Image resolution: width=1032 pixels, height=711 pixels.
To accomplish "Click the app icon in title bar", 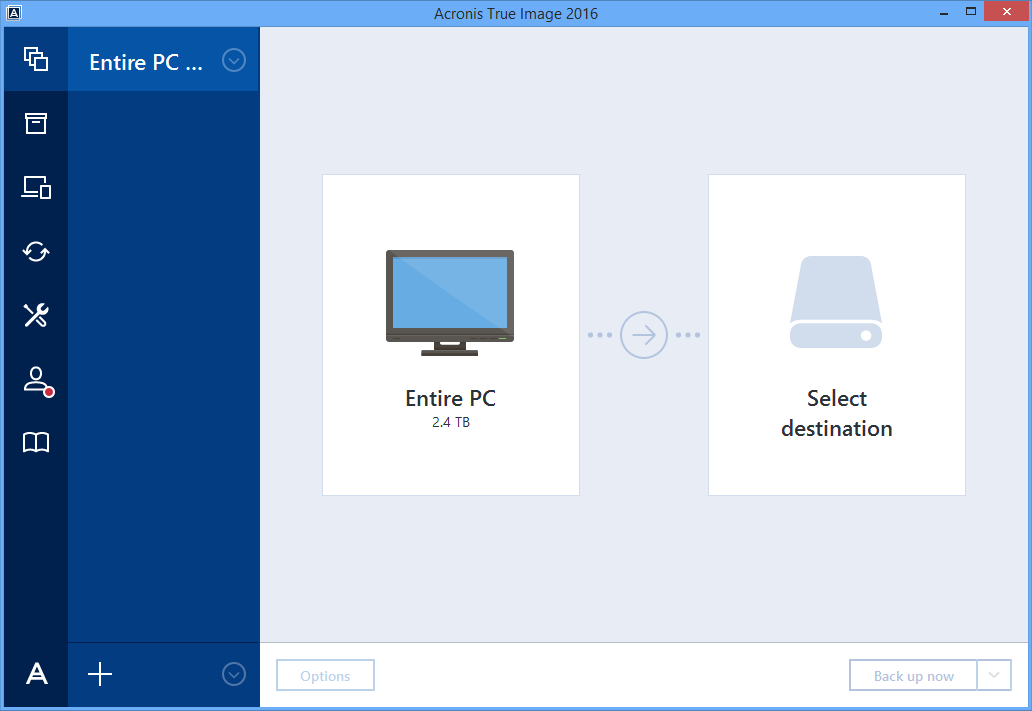I will [14, 13].
